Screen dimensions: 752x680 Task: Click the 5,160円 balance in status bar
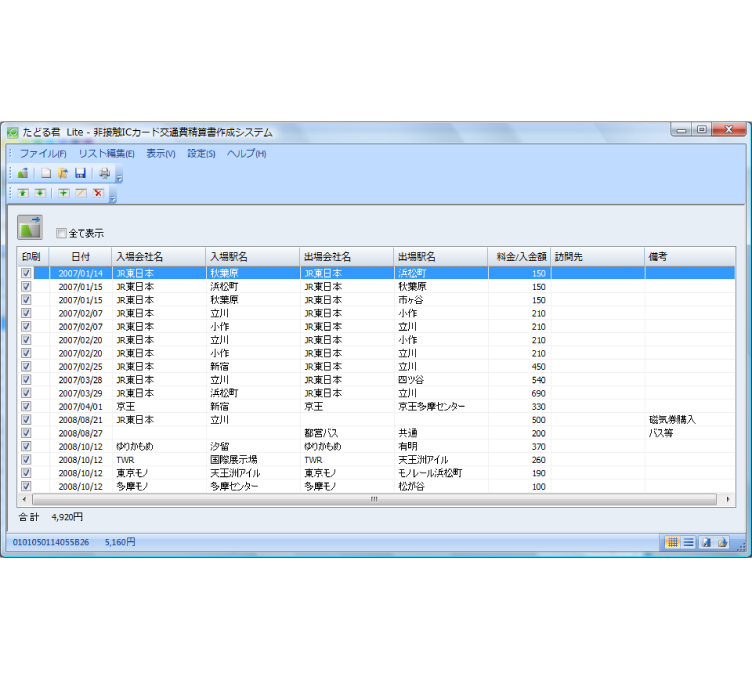(x=120, y=542)
